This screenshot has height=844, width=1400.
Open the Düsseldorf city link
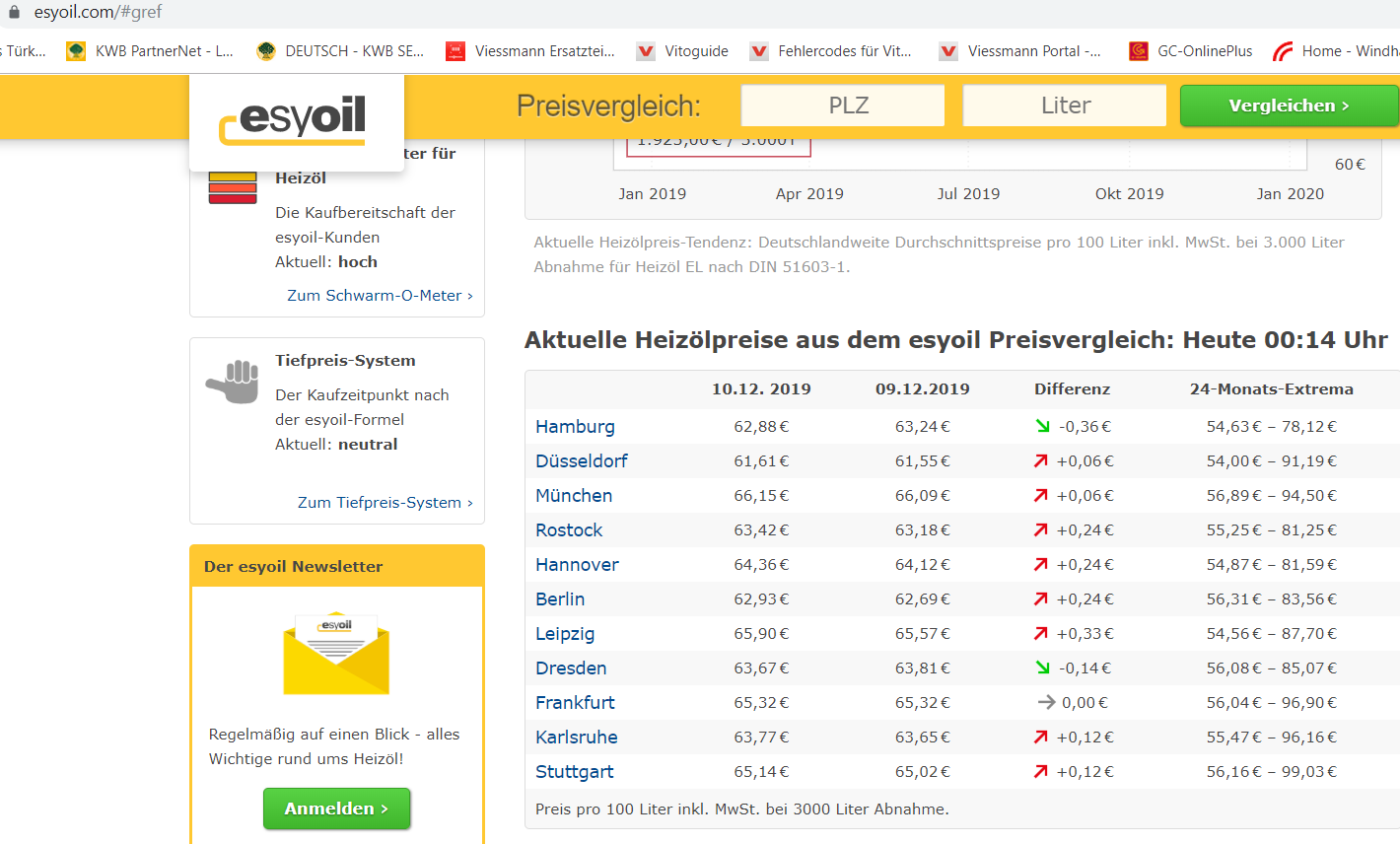582,460
